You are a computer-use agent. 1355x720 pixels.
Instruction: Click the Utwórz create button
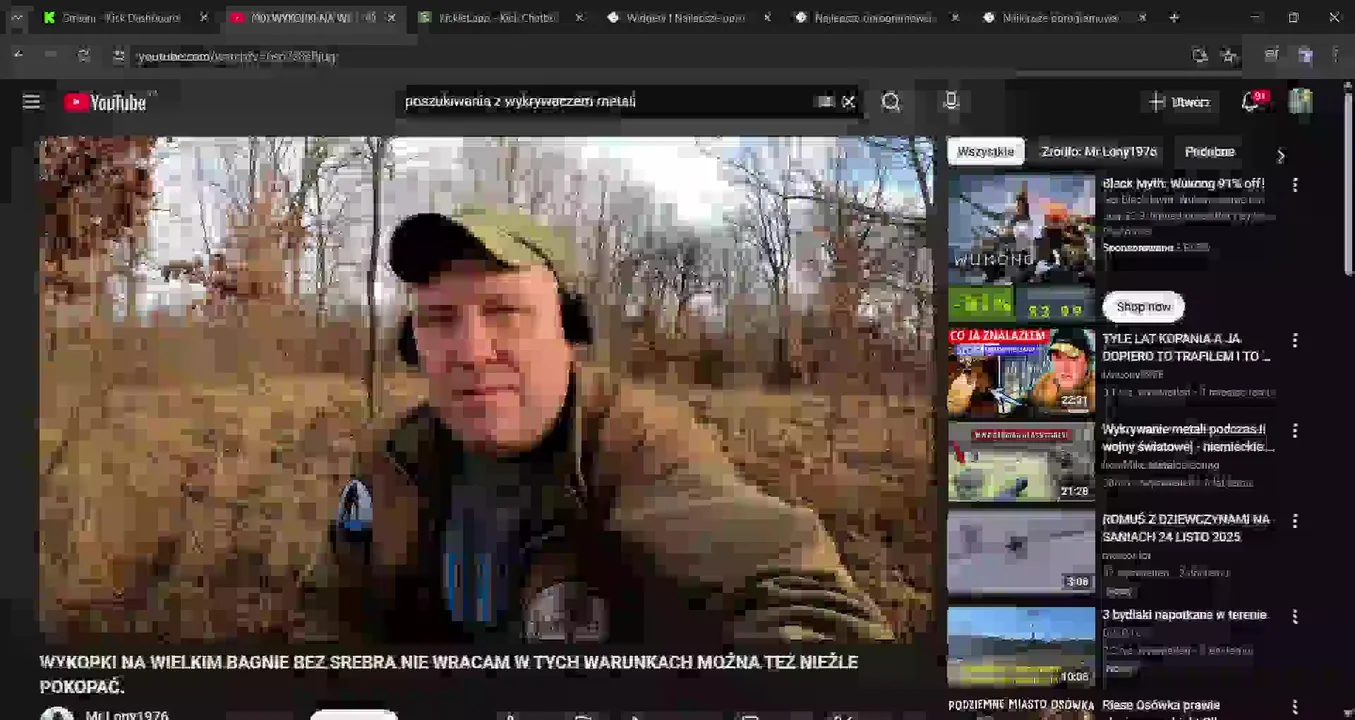pos(1179,101)
